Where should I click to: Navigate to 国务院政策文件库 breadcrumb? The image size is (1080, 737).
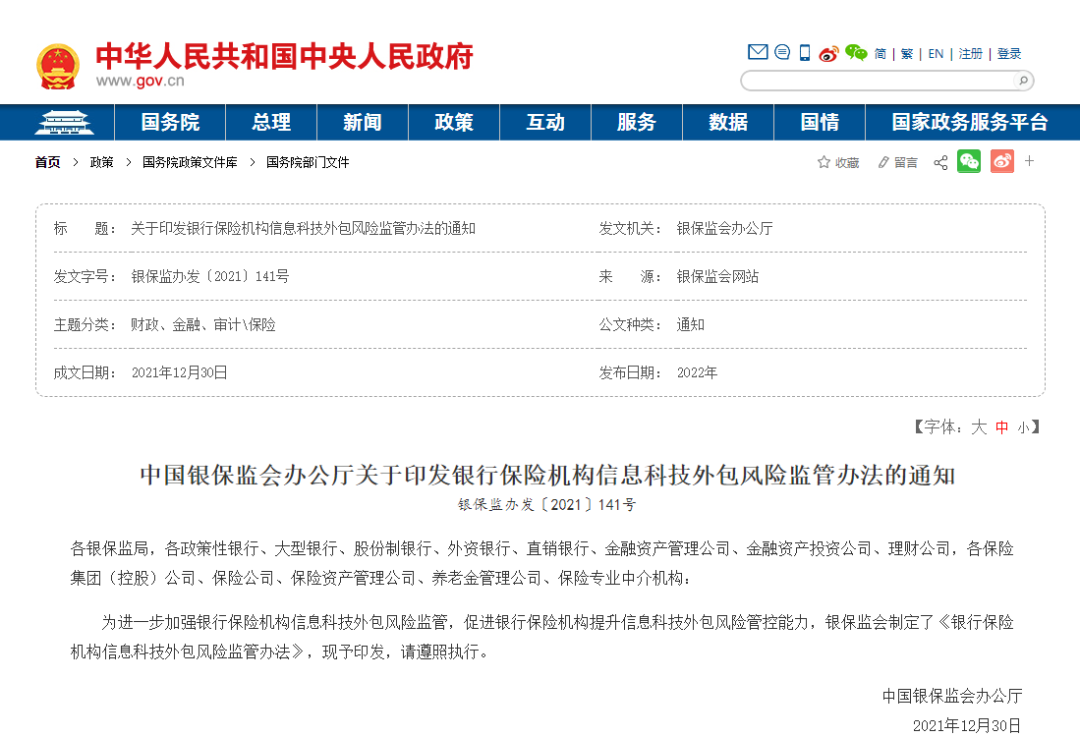point(189,162)
